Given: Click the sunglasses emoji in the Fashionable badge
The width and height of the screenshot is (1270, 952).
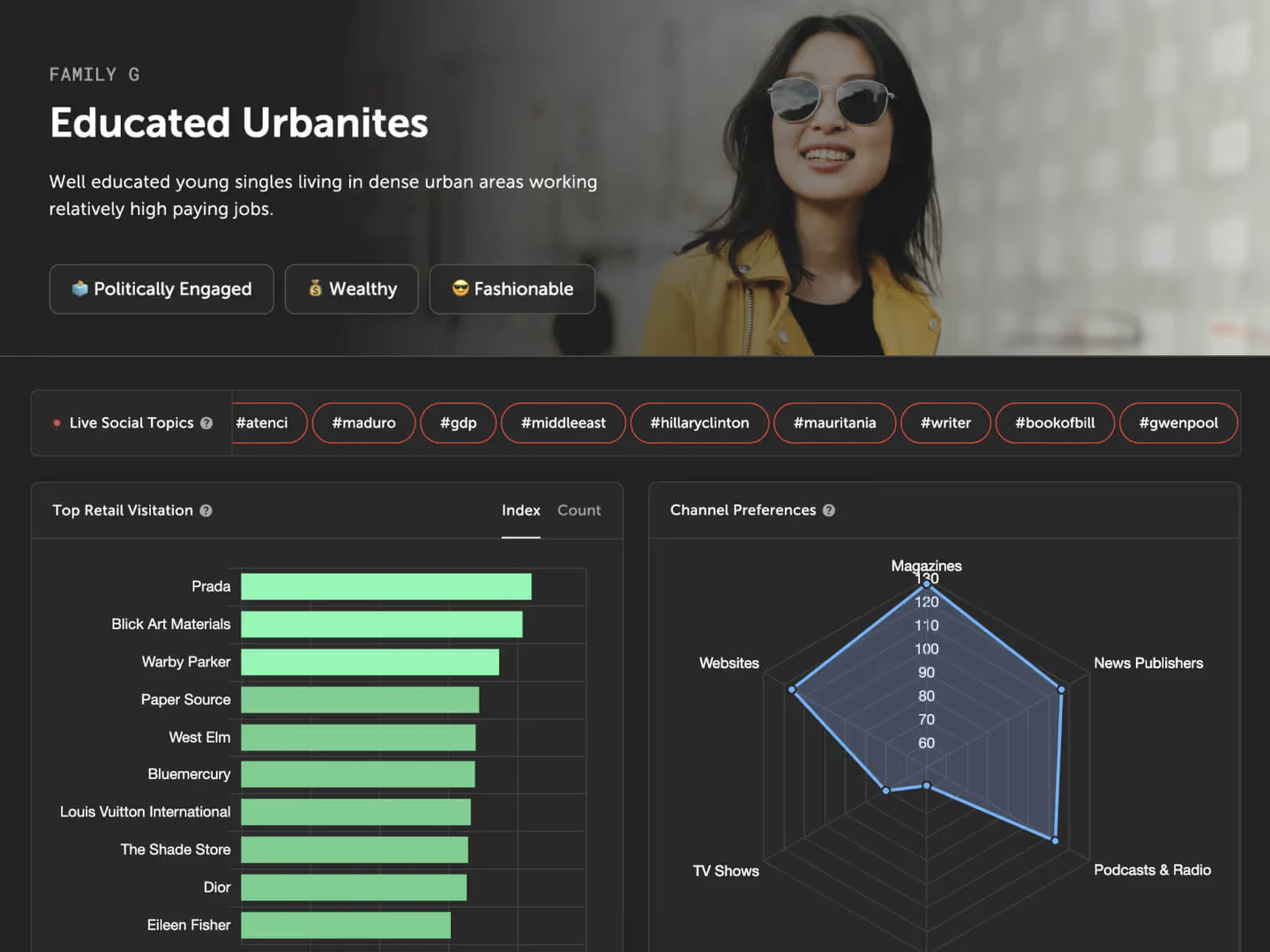Looking at the screenshot, I should pos(459,288).
